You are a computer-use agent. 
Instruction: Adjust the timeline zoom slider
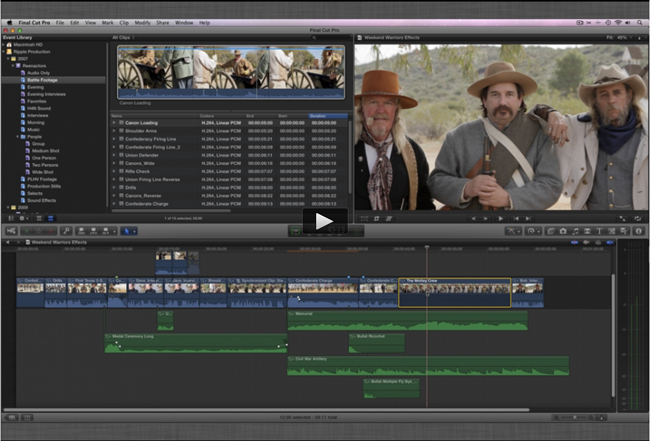click(575, 417)
